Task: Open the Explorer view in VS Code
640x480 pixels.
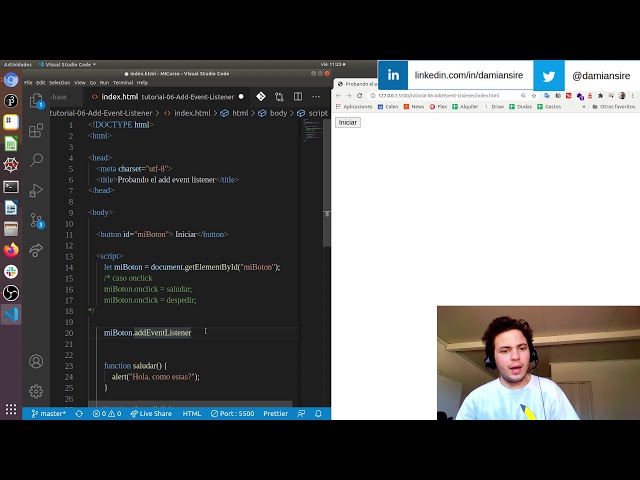Action: click(36, 100)
